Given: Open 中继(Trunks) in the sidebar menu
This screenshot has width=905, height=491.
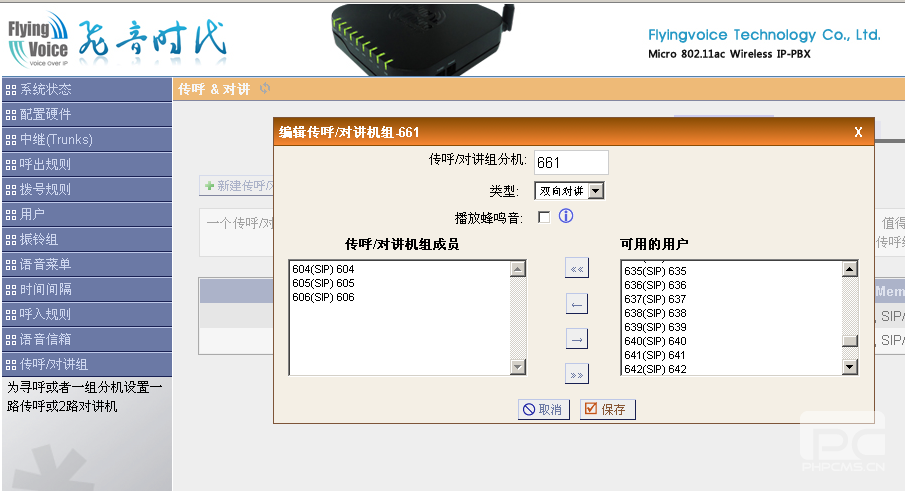Looking at the screenshot, I should point(86,139).
